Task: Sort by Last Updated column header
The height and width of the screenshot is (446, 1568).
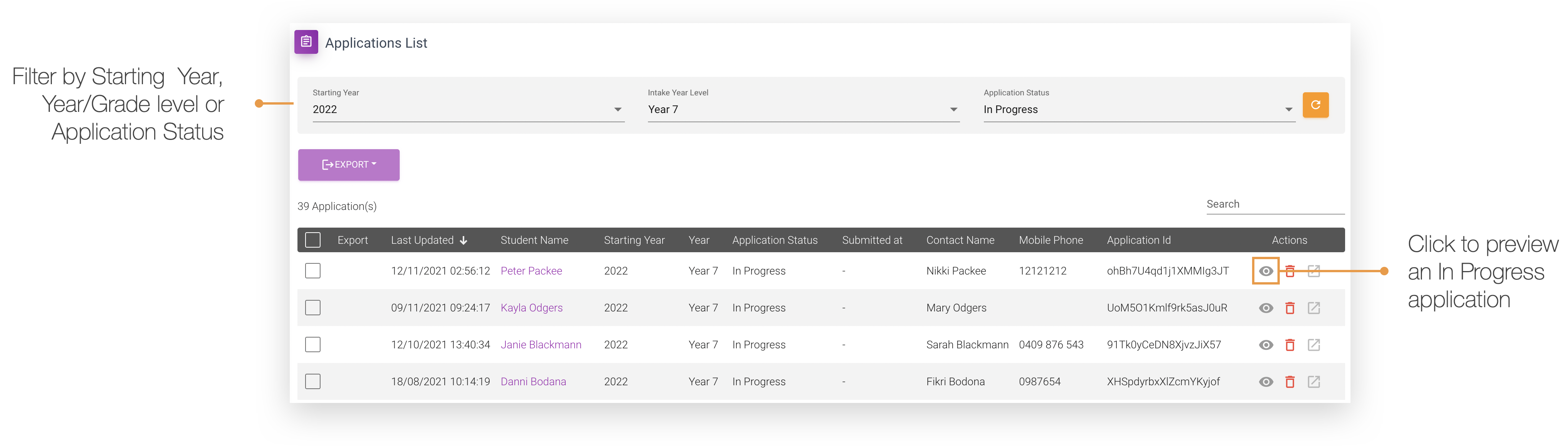Action: click(422, 240)
